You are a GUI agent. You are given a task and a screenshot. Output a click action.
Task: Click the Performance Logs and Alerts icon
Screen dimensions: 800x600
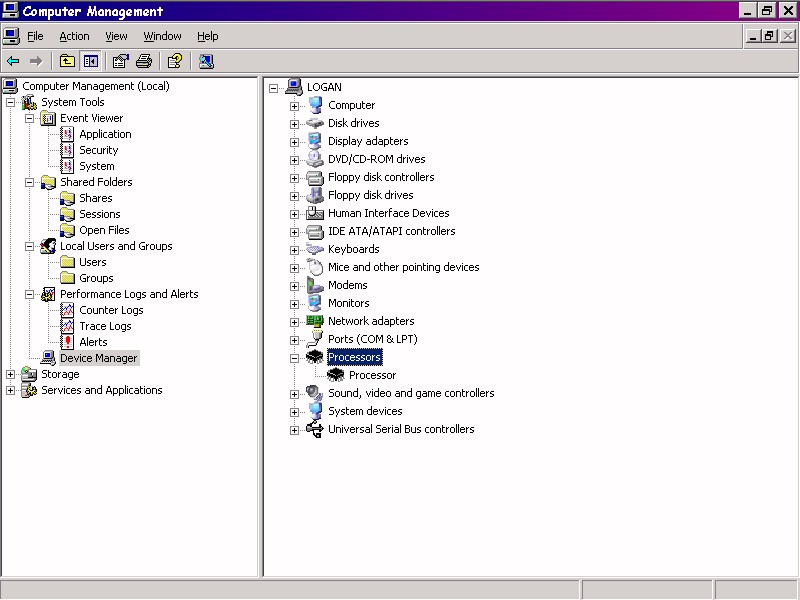click(x=48, y=294)
